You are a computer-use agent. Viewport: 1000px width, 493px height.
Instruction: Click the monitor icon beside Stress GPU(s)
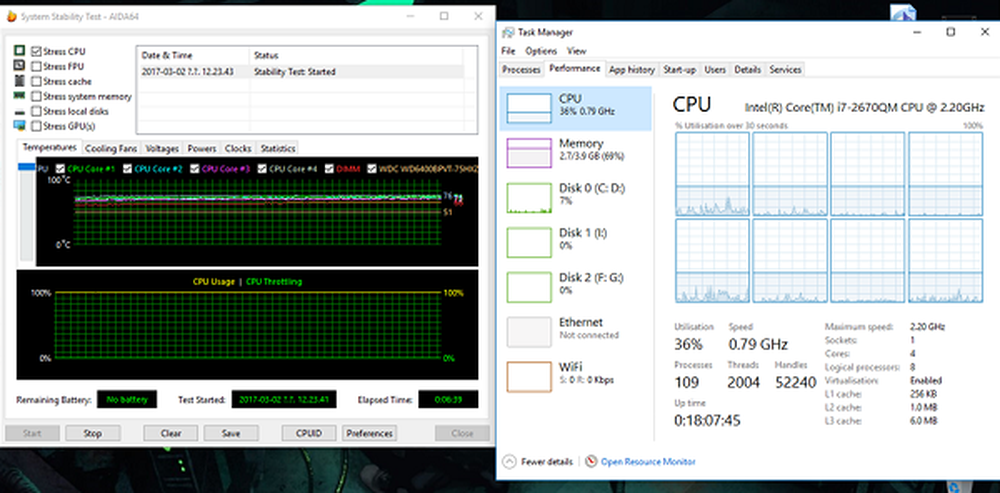pyautogui.click(x=19, y=126)
